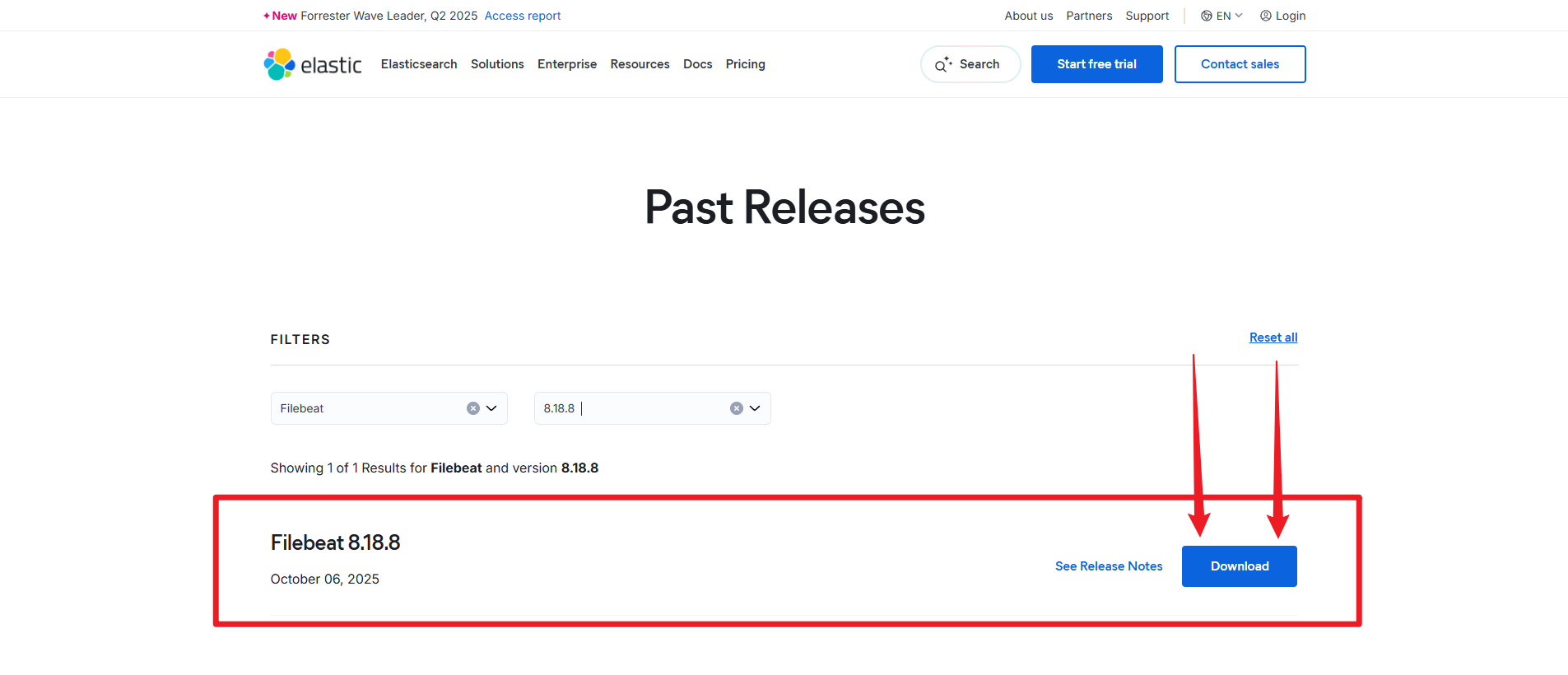Open See Release Notes link
1568x675 pixels.
click(x=1109, y=566)
